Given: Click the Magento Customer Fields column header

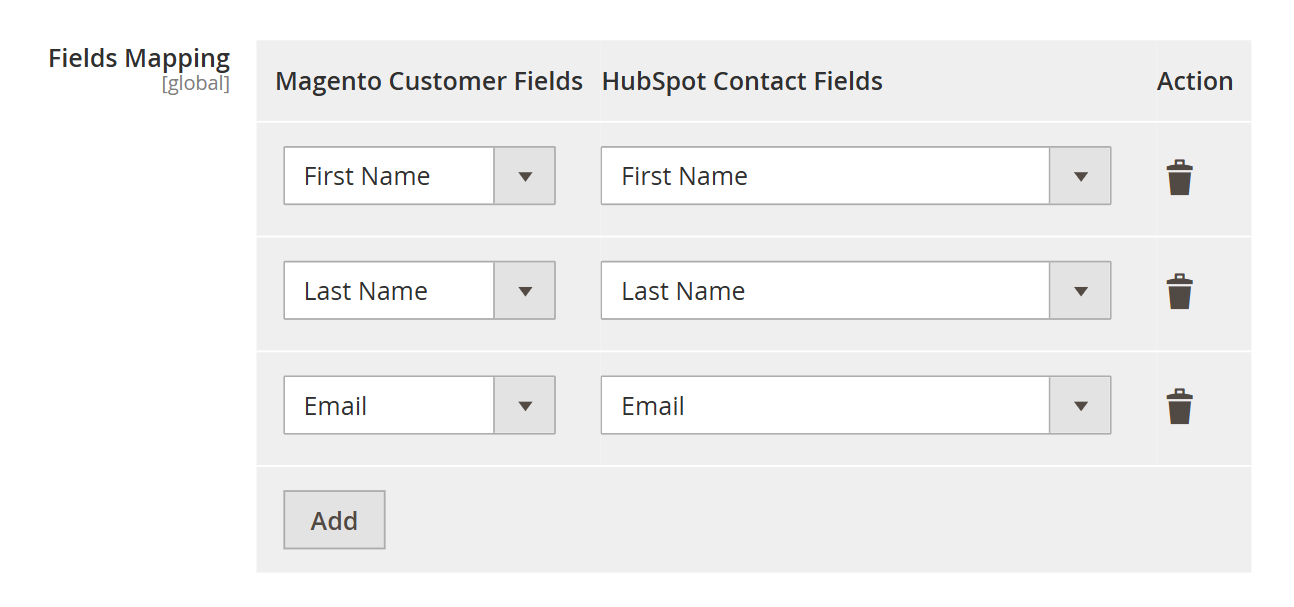Looking at the screenshot, I should pos(429,81).
